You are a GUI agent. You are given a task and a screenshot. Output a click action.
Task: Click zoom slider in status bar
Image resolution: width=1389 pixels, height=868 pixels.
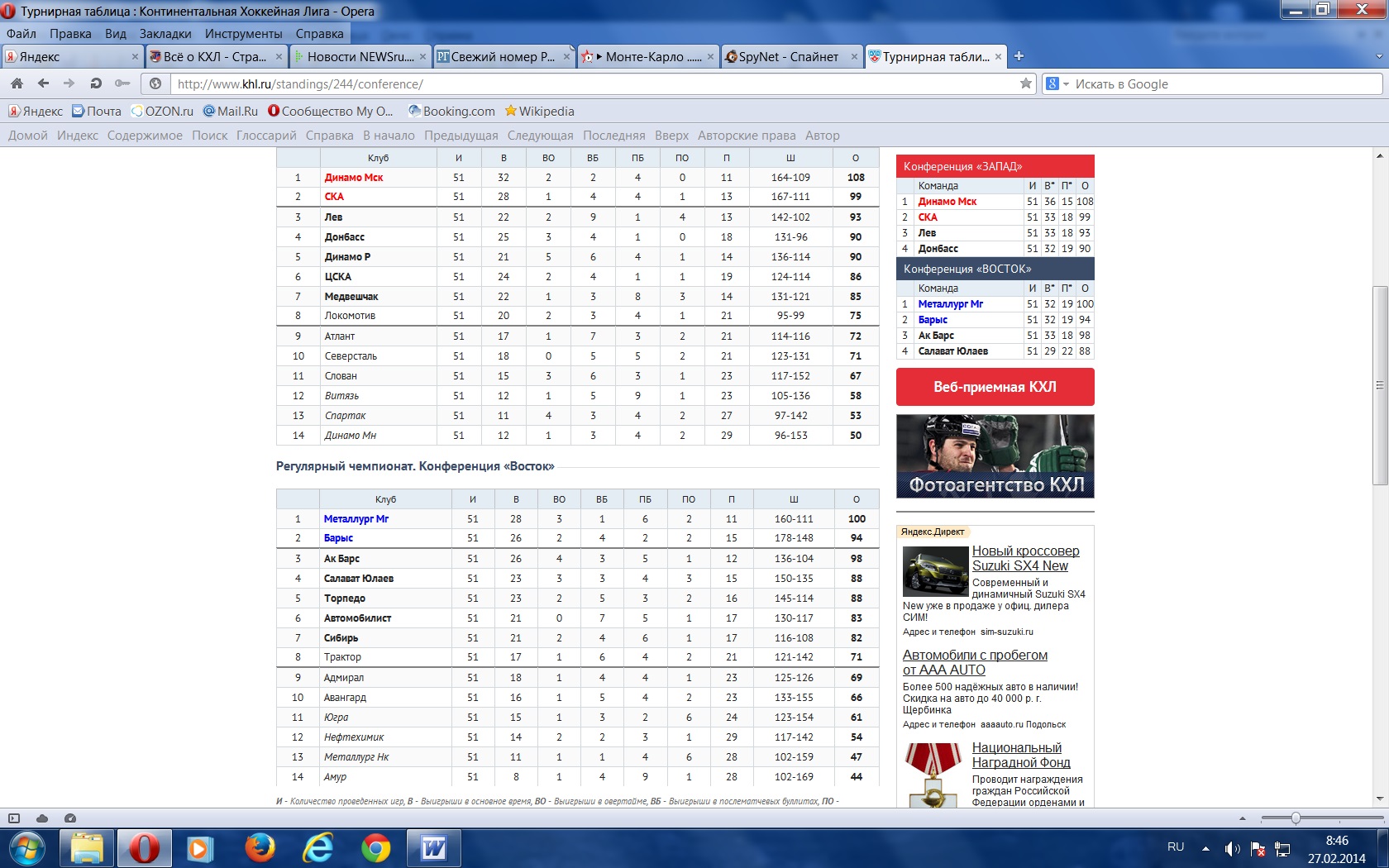[1296, 818]
